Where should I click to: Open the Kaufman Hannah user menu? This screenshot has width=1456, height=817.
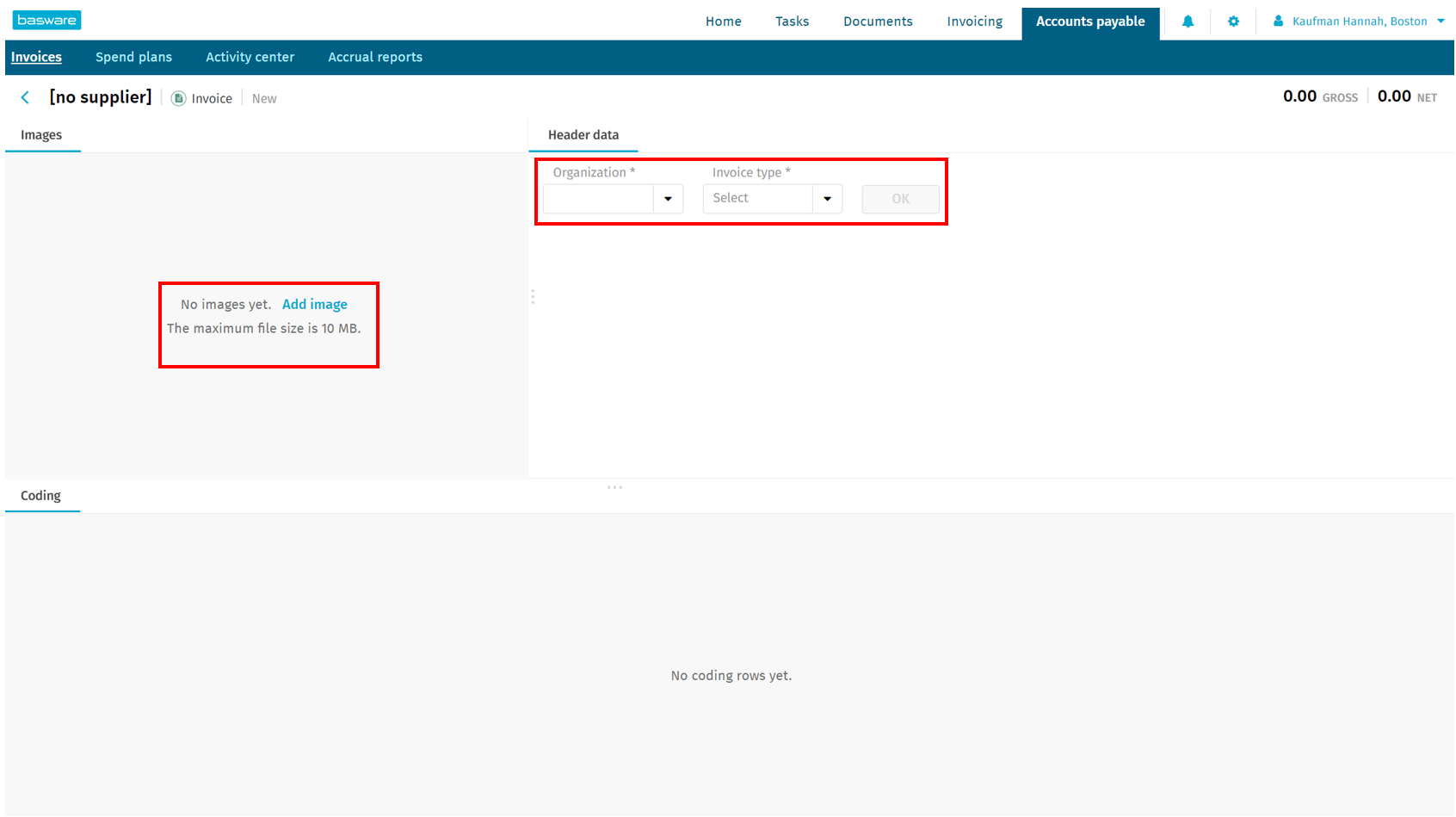(1360, 22)
